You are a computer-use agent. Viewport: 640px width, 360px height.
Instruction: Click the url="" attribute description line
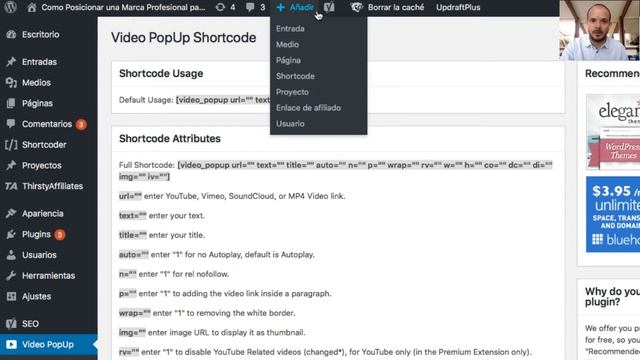232,196
